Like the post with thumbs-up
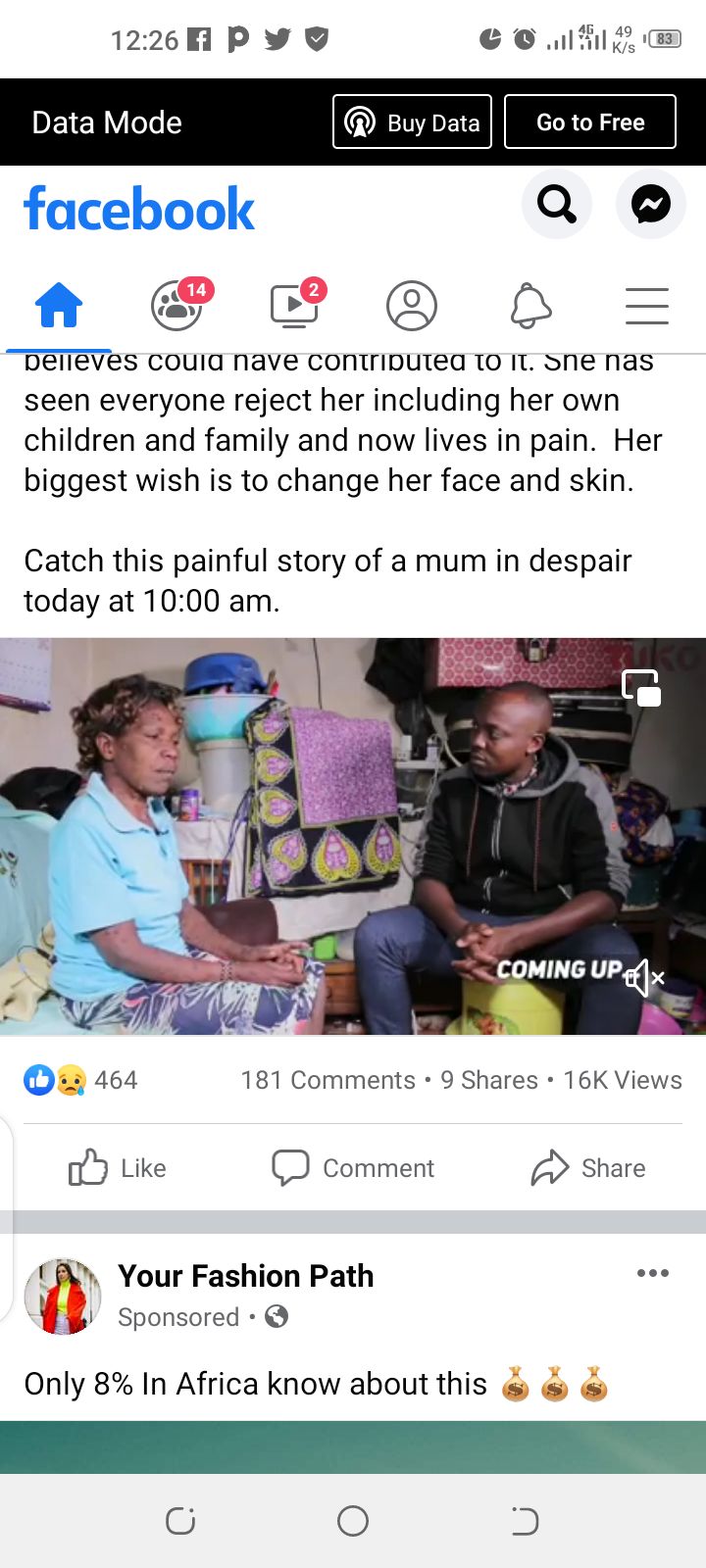This screenshot has height=1568, width=706. point(118,1167)
